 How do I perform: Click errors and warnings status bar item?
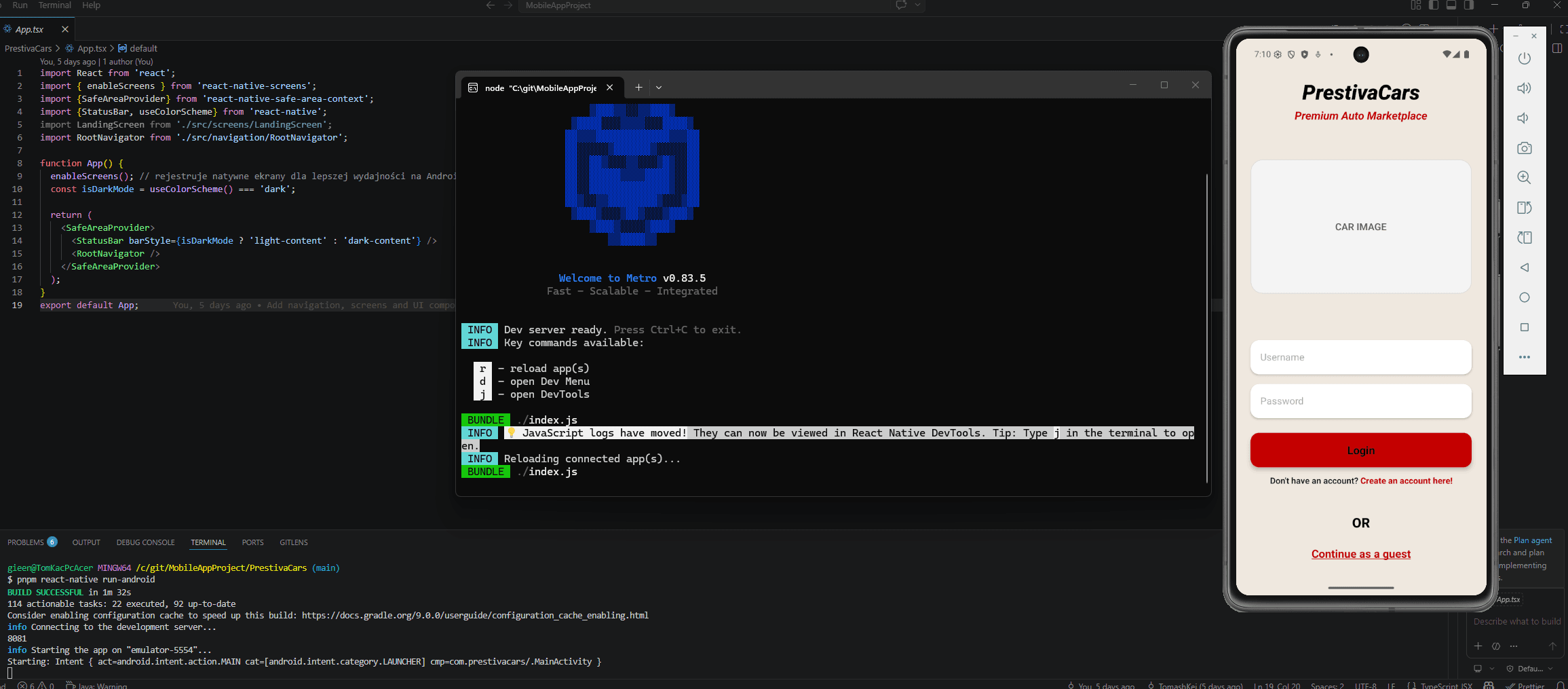(36, 685)
